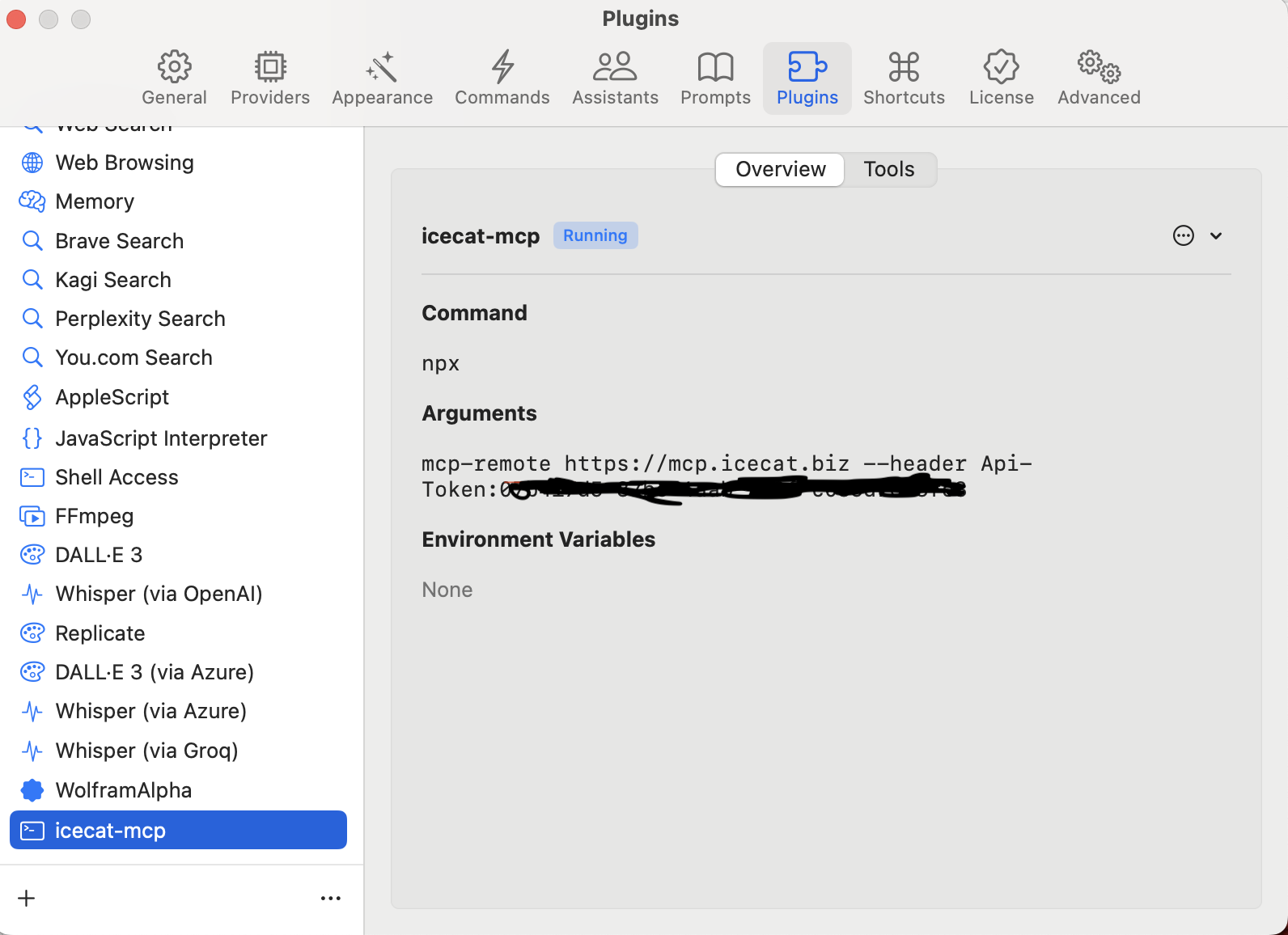The height and width of the screenshot is (935, 1288).
Task: Open the Prompts book icon
Action: tap(715, 67)
